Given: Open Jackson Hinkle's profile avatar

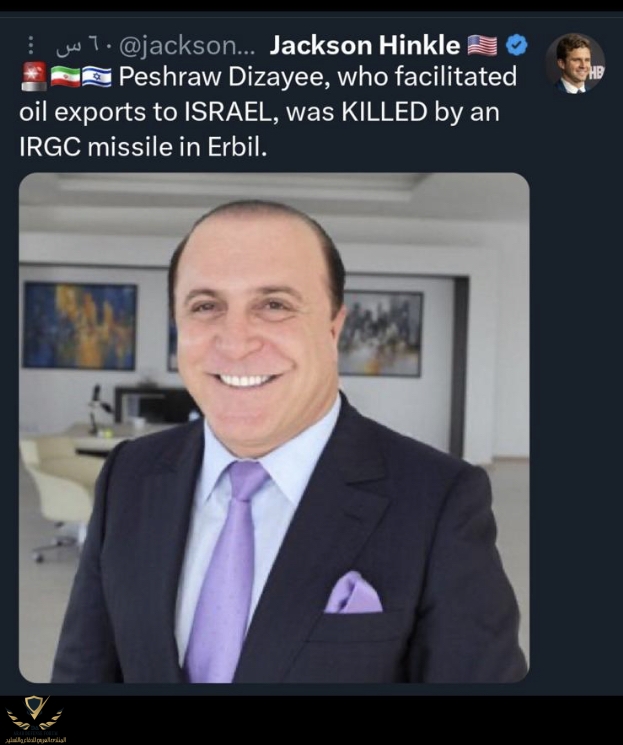Looking at the screenshot, I should click(x=575, y=63).
